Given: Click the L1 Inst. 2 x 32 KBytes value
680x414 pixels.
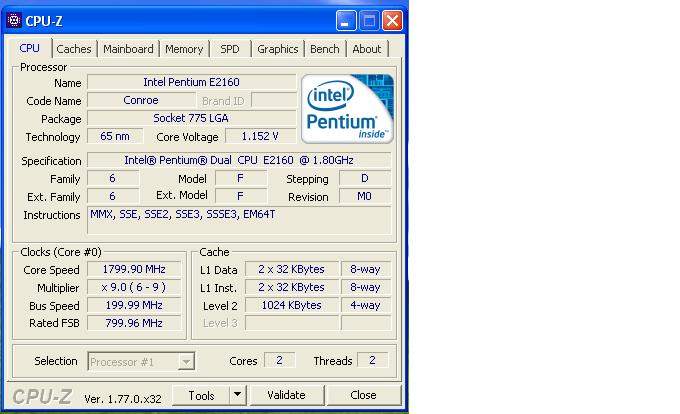Looking at the screenshot, I should [291, 287].
